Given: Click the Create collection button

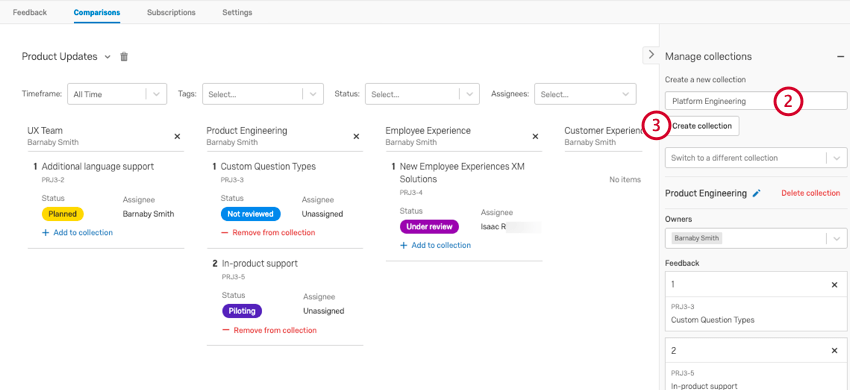Looking at the screenshot, I should point(702,126).
